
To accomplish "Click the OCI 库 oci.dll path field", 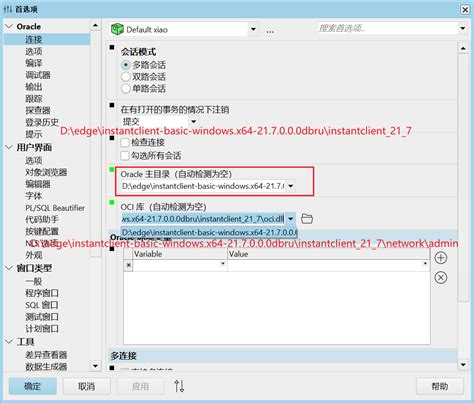I will click(203, 219).
